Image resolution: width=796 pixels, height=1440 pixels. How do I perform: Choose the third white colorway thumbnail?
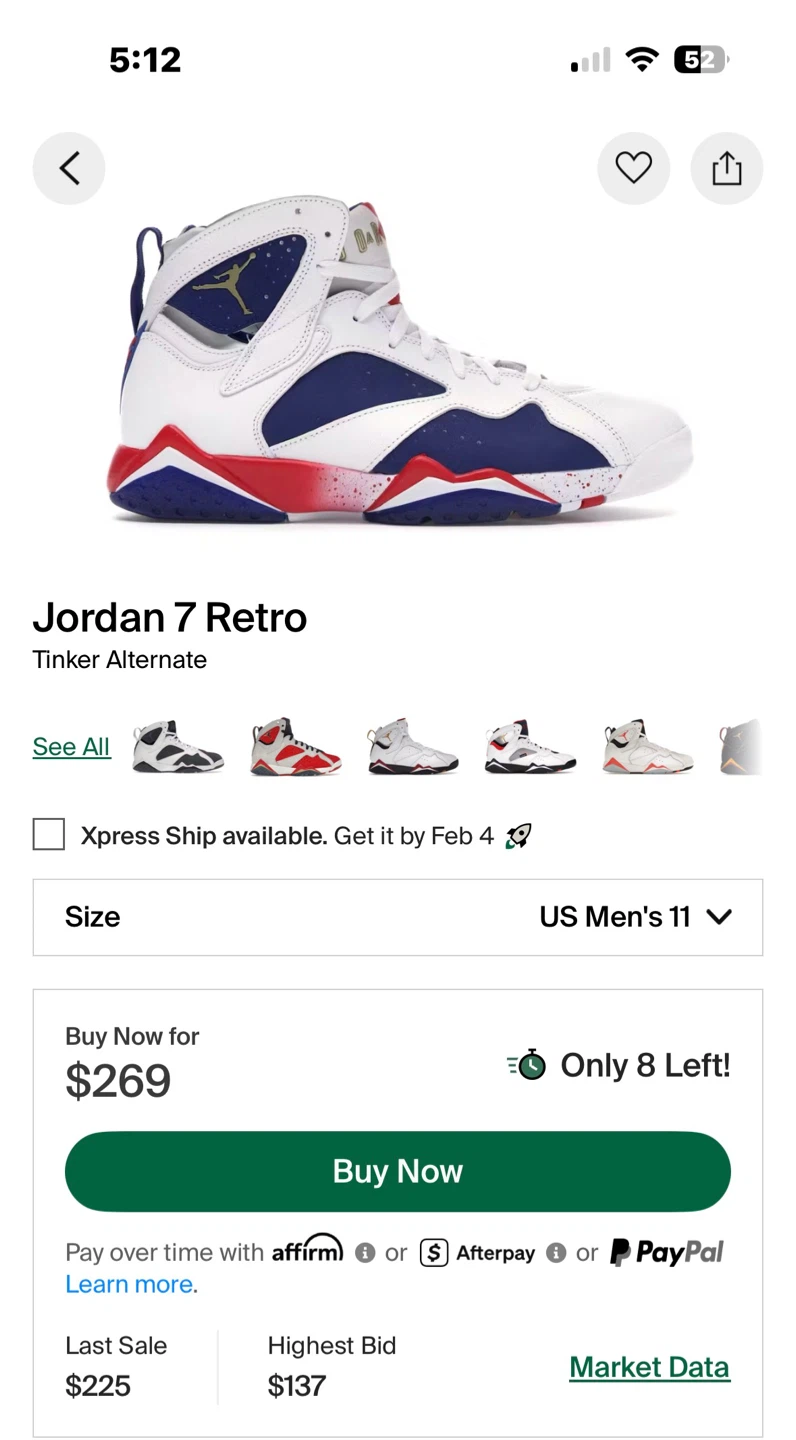(412, 748)
